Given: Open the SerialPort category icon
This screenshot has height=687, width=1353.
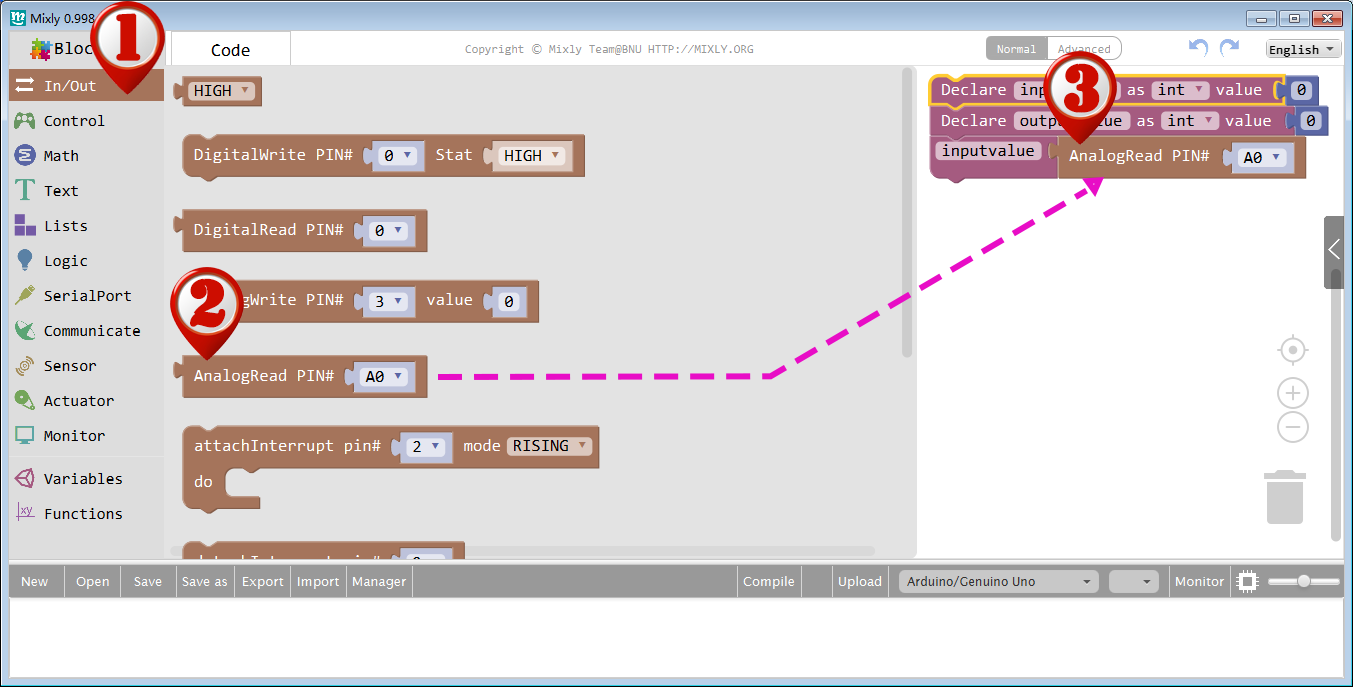Looking at the screenshot, I should tap(25, 296).
